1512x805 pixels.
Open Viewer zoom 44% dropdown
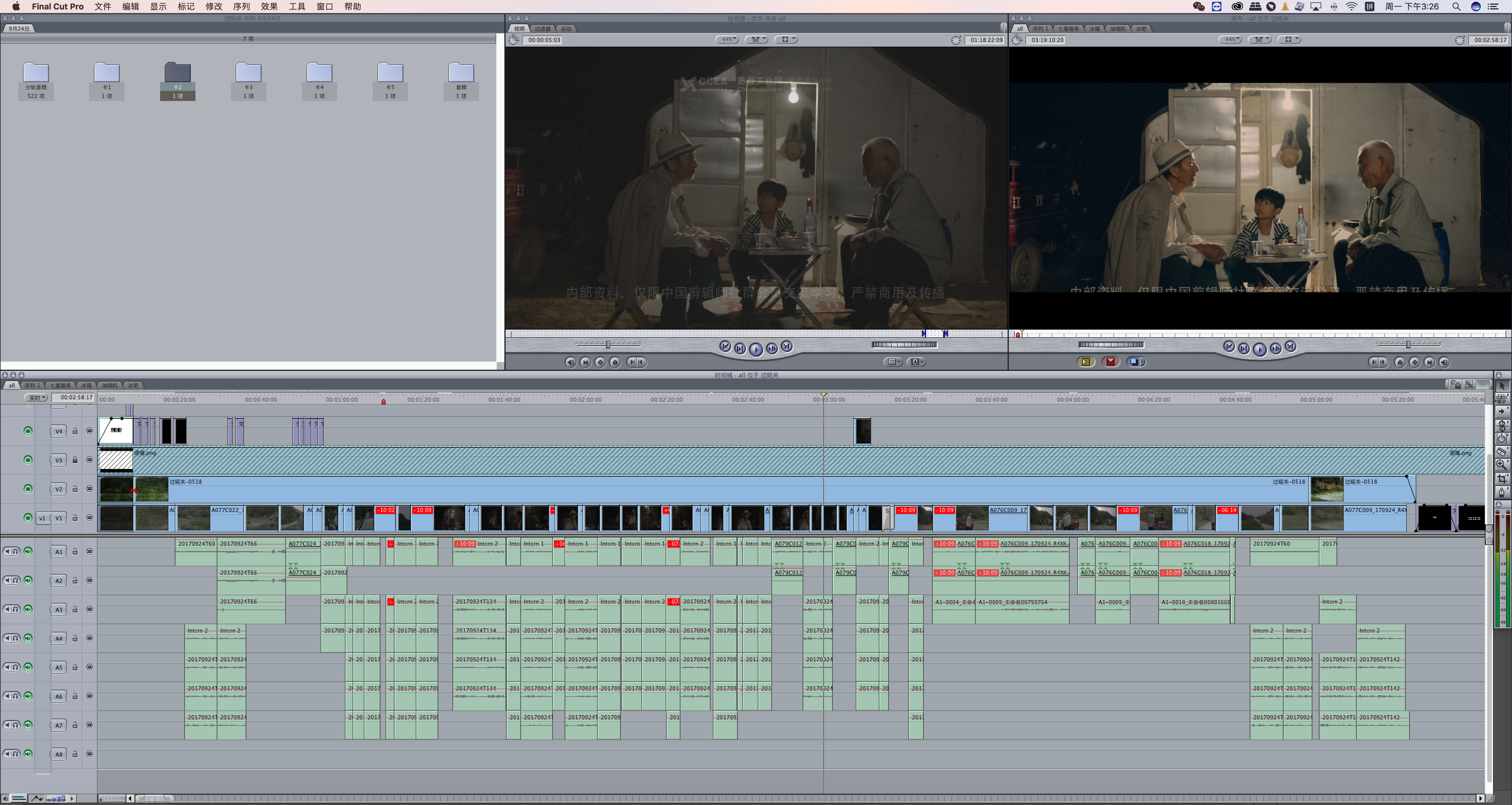pyautogui.click(x=727, y=39)
